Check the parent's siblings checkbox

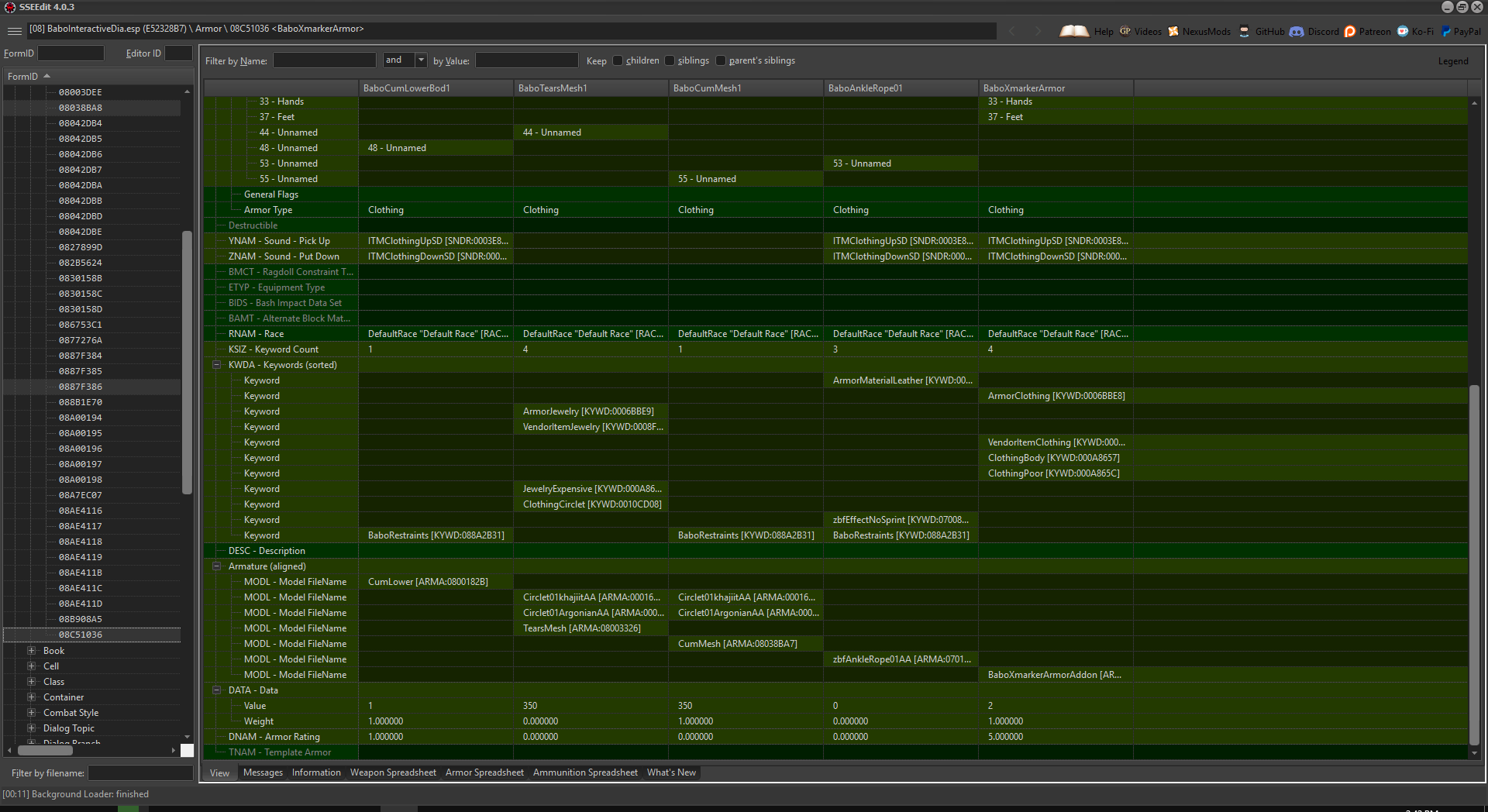click(x=721, y=60)
